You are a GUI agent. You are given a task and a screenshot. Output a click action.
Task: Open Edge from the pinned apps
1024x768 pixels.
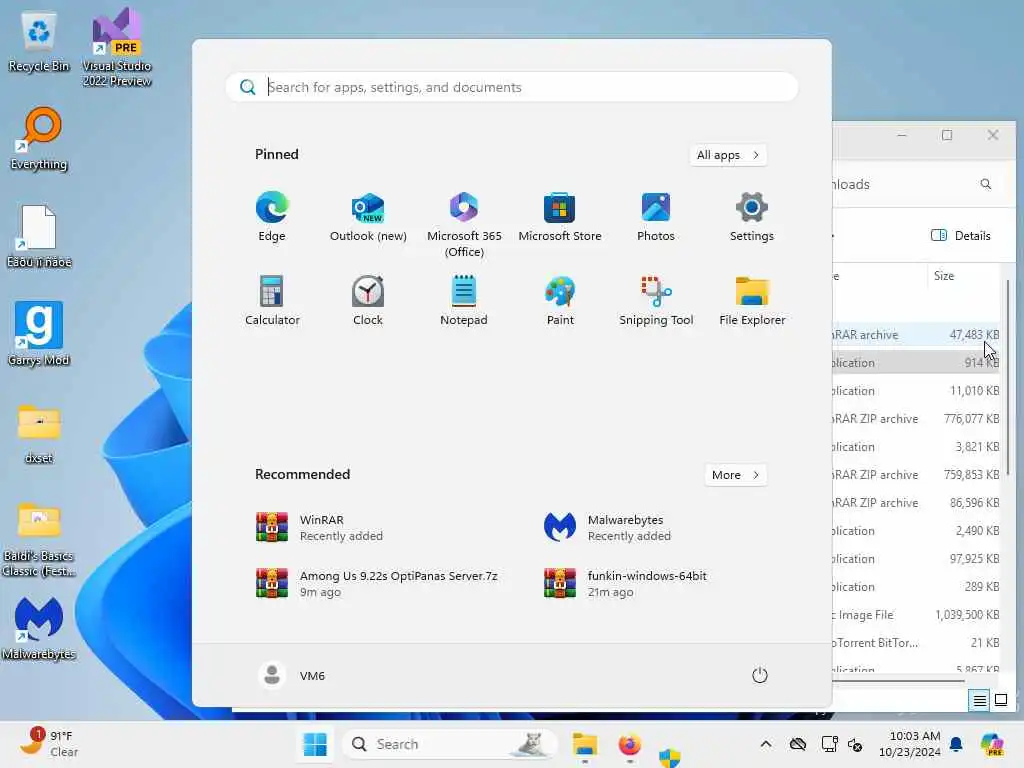click(x=272, y=217)
